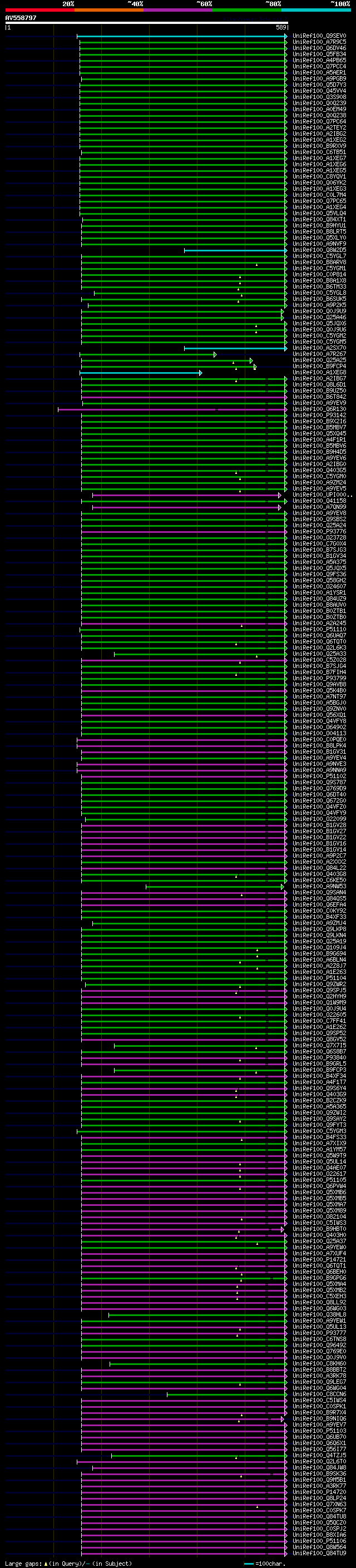The width and height of the screenshot is (356, 1568).
Task: Click the purple alignment bar for UniRef100_A7QN99
Action: click(x=187, y=507)
